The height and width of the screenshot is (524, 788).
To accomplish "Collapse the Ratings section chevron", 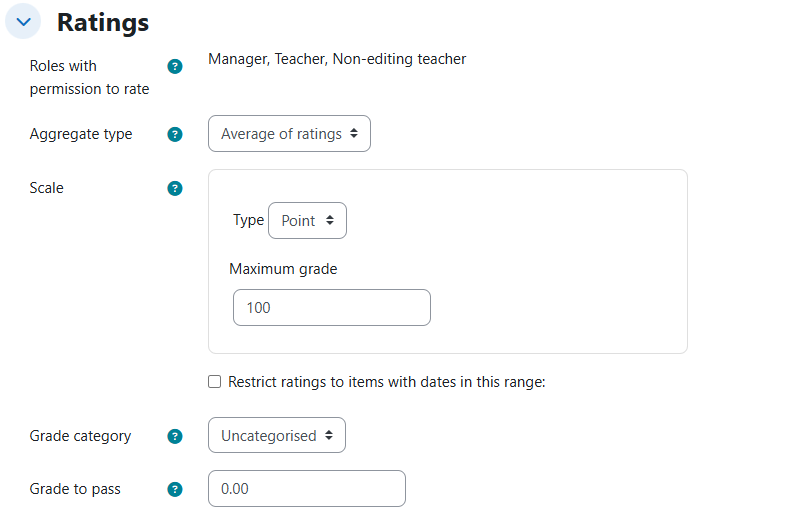I will pos(24,22).
